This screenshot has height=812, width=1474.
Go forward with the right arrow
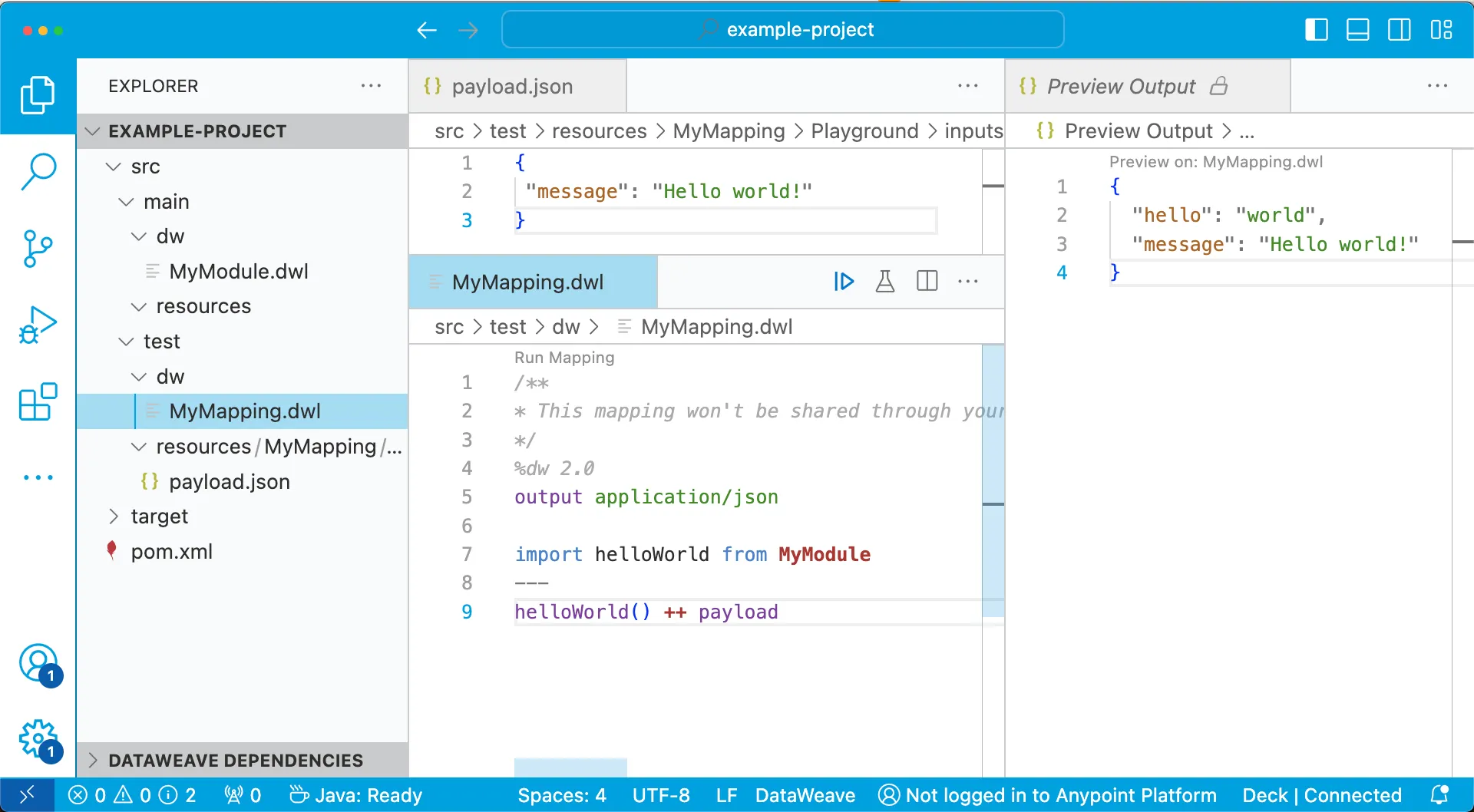pos(468,30)
